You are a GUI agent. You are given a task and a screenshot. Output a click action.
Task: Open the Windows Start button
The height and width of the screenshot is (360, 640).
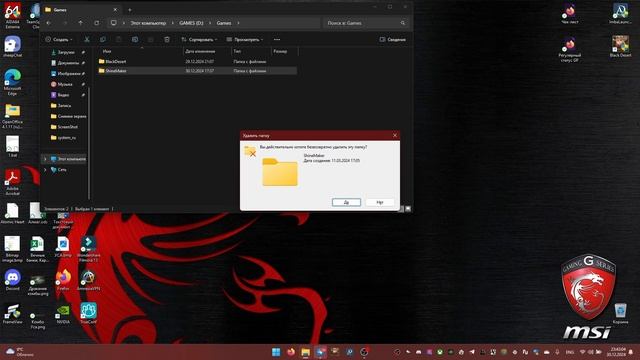pos(276,352)
